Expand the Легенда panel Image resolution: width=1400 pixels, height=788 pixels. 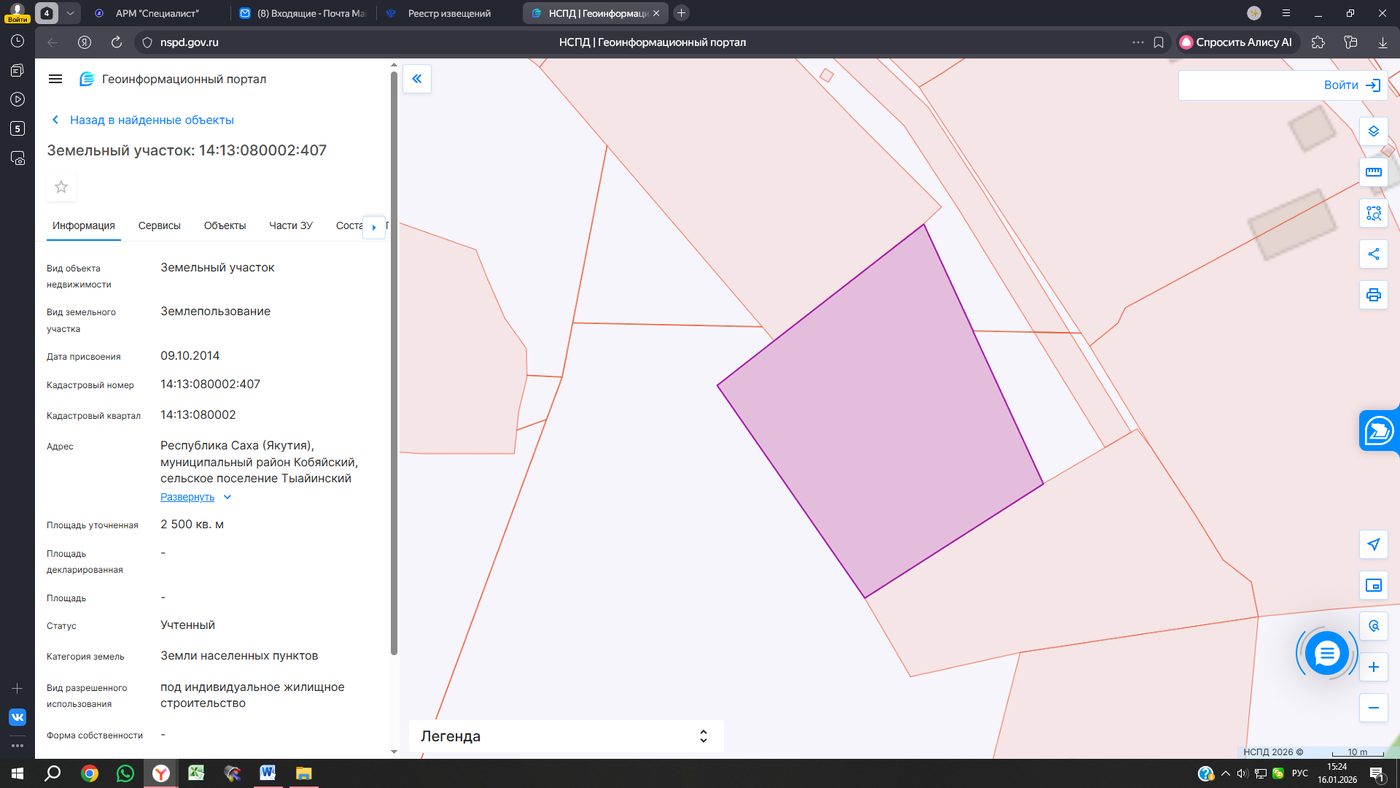566,736
